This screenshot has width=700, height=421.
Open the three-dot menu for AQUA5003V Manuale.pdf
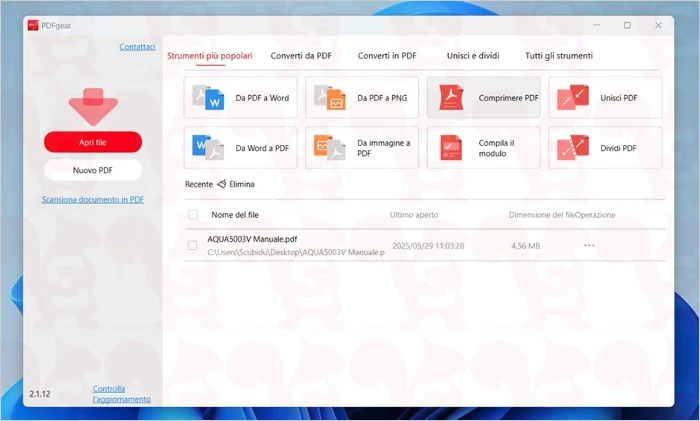pyautogui.click(x=589, y=245)
